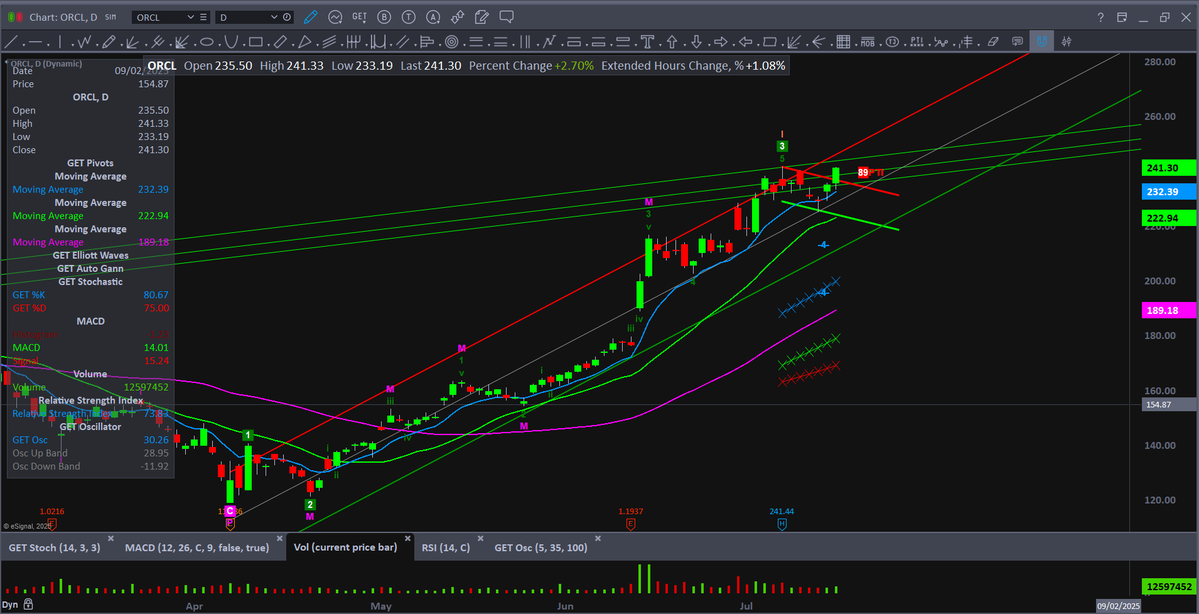Toggle the magnet snap mode
The height and width of the screenshot is (614, 1199).
(1041, 41)
